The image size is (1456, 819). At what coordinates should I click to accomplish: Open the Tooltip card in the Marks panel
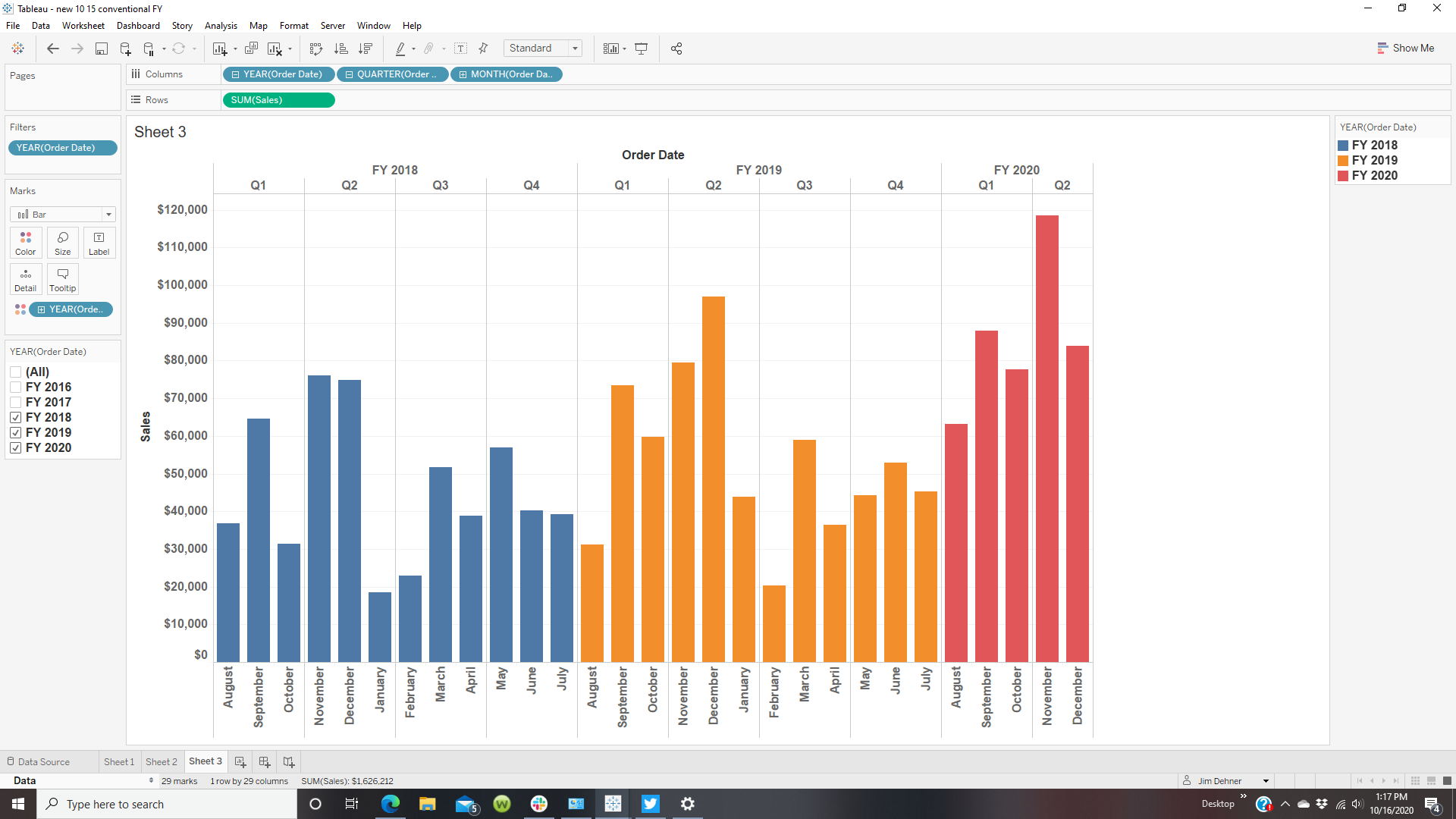point(62,279)
